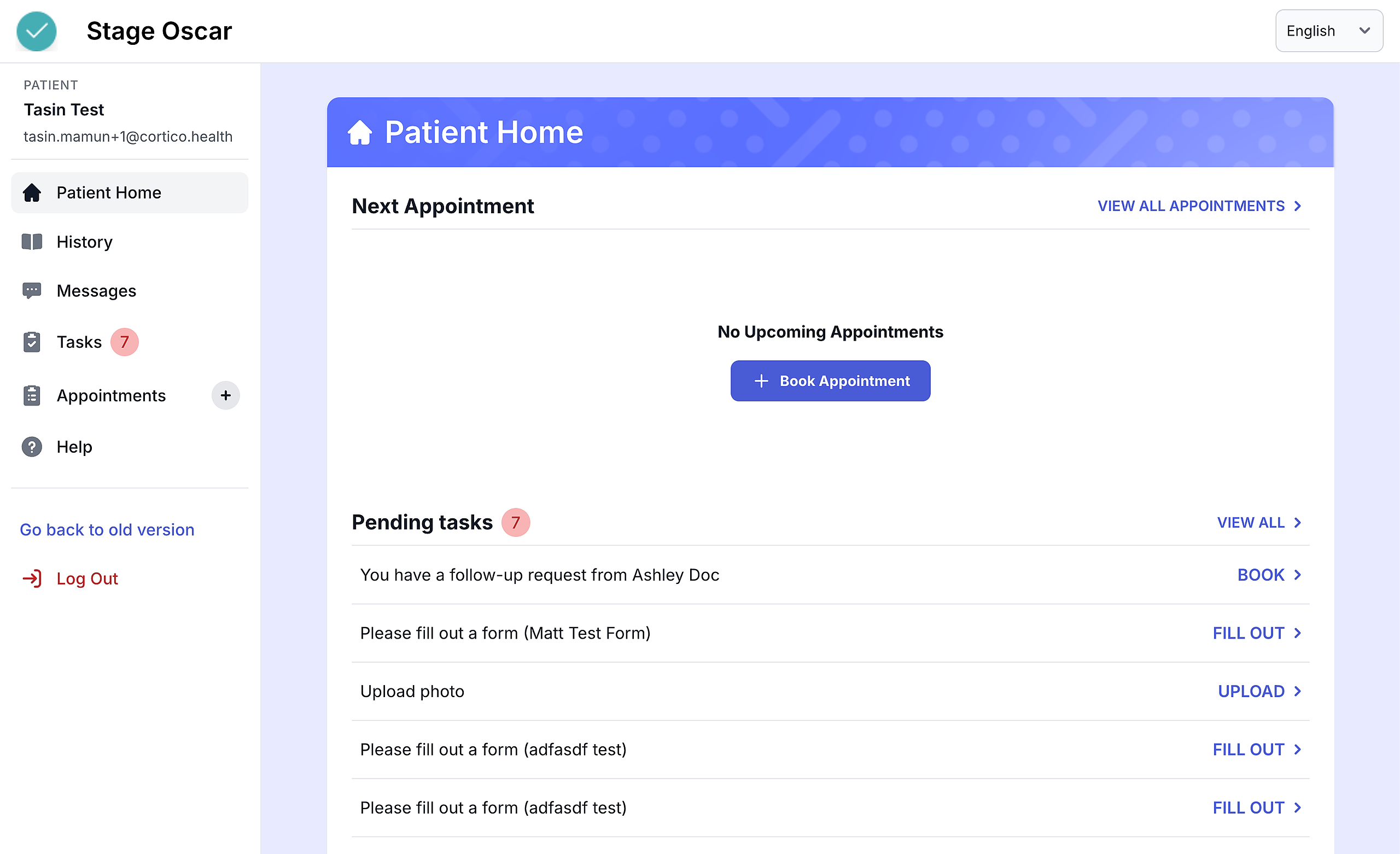Click the Tasks clipboard icon
This screenshot has height=854, width=1400.
(x=32, y=342)
